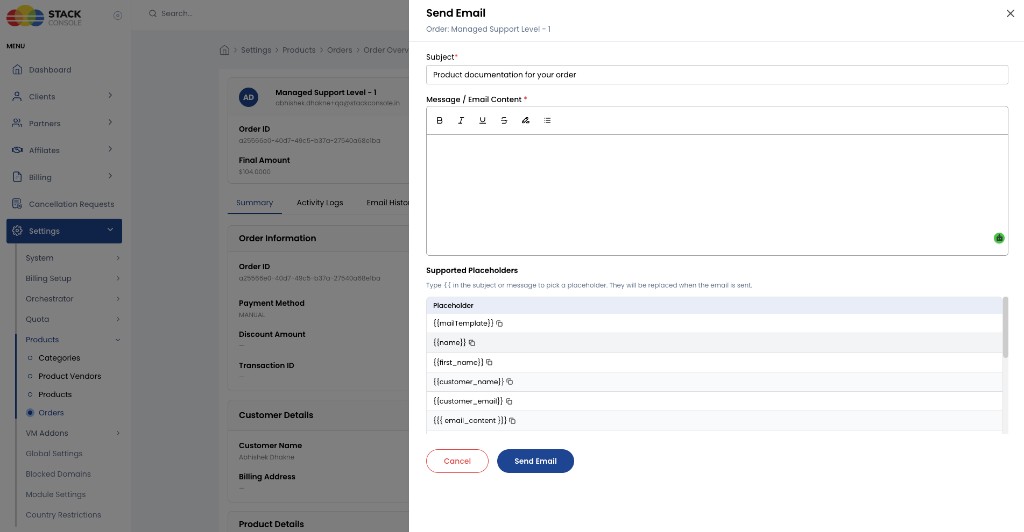Screen dimensions: 1024x532
Task: Copy the {{{ email_content }}} placeholder
Action: pos(513,421)
